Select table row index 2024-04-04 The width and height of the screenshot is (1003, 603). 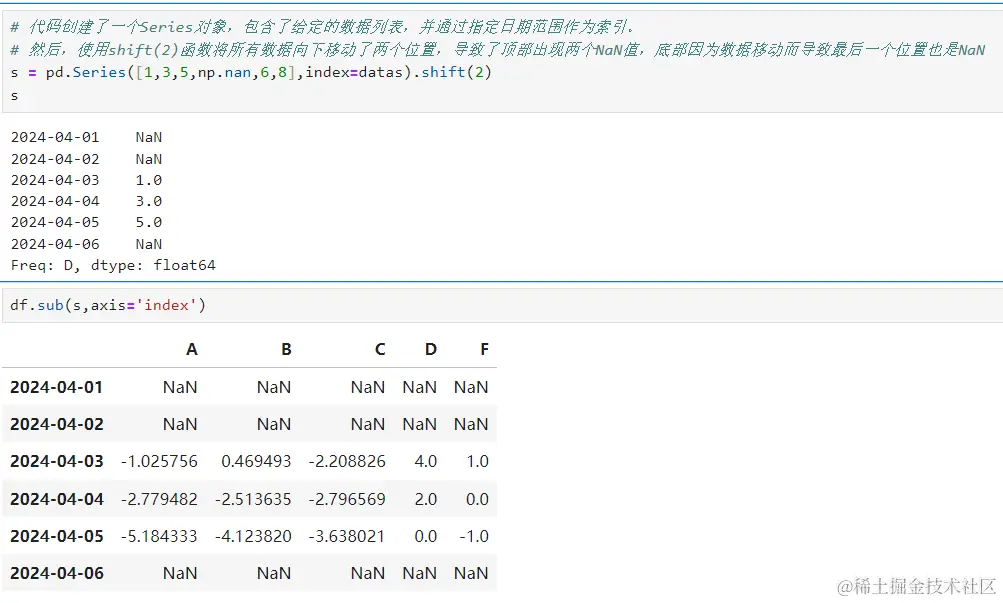tap(56, 499)
